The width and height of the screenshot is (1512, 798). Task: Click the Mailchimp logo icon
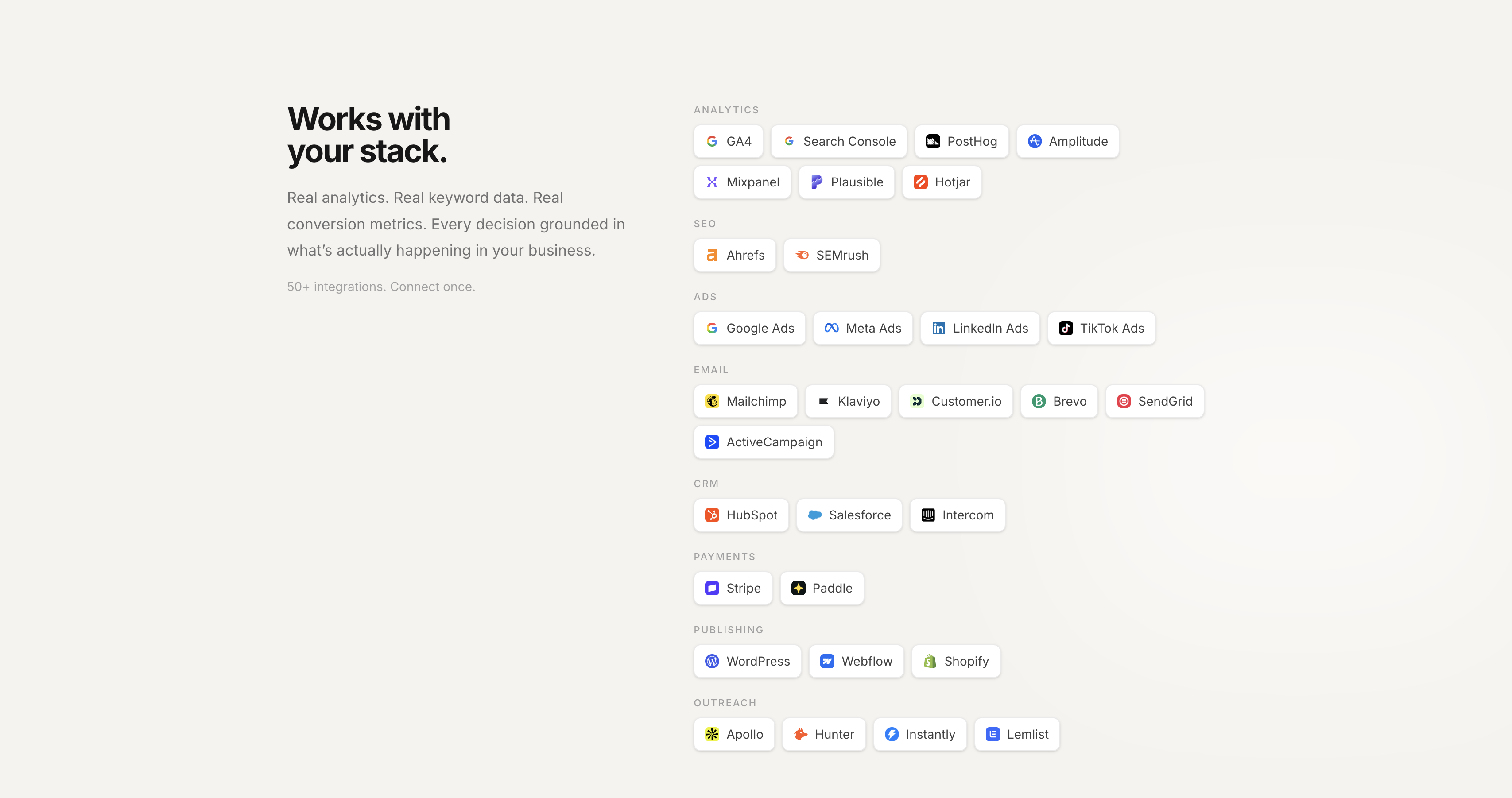pyautogui.click(x=711, y=401)
